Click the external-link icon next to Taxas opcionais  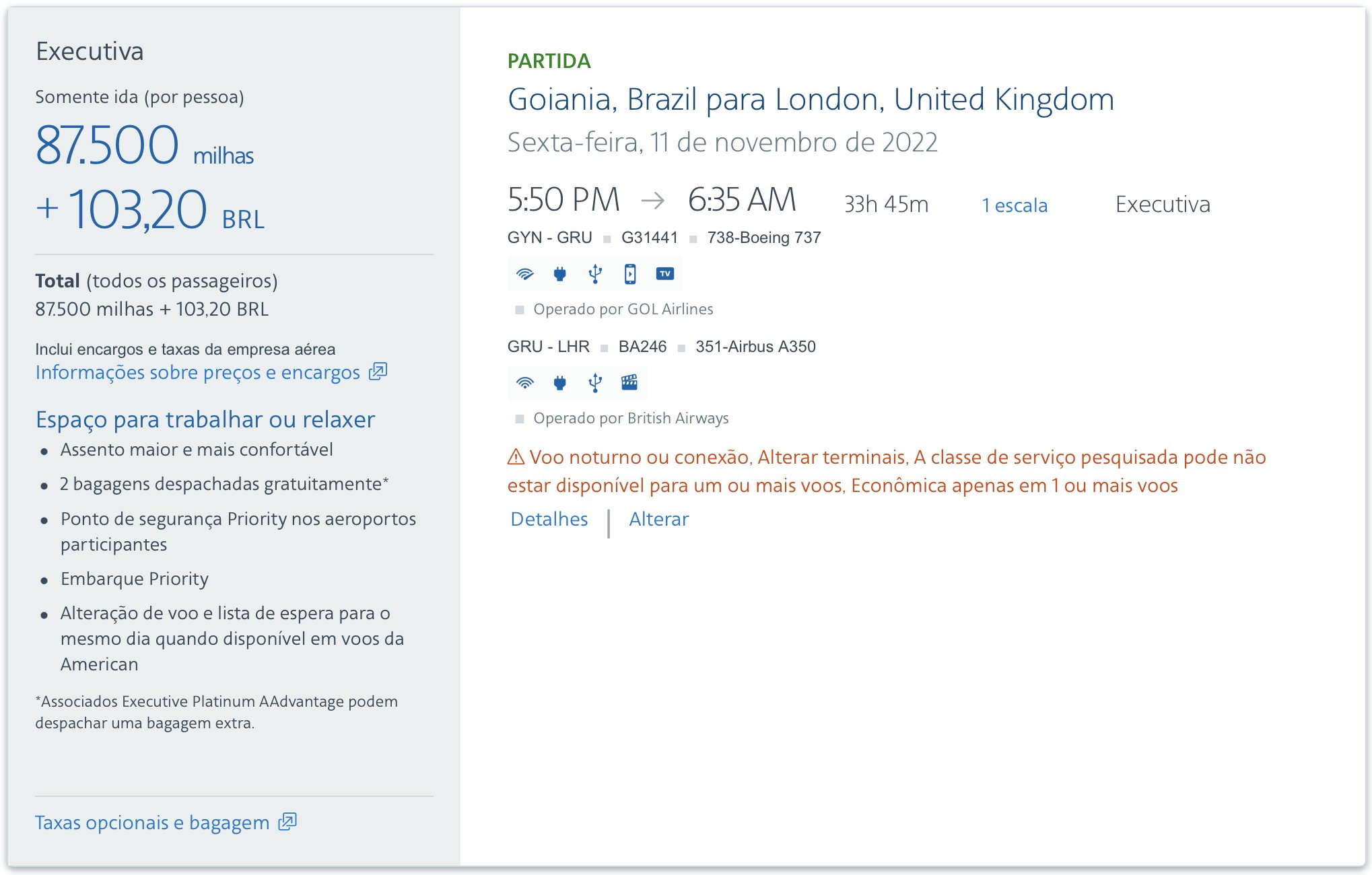287,822
